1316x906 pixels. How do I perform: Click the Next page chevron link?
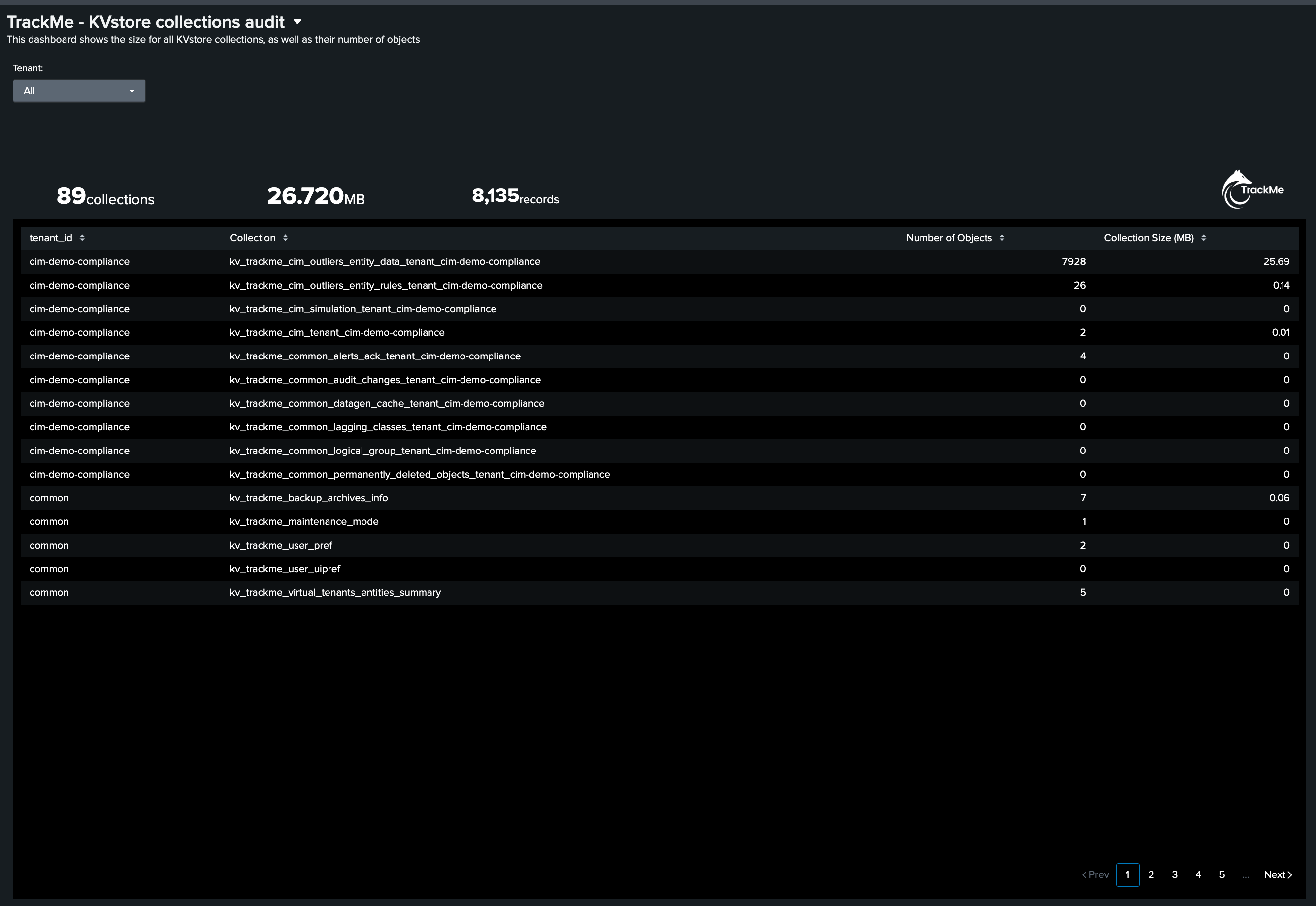click(1278, 874)
